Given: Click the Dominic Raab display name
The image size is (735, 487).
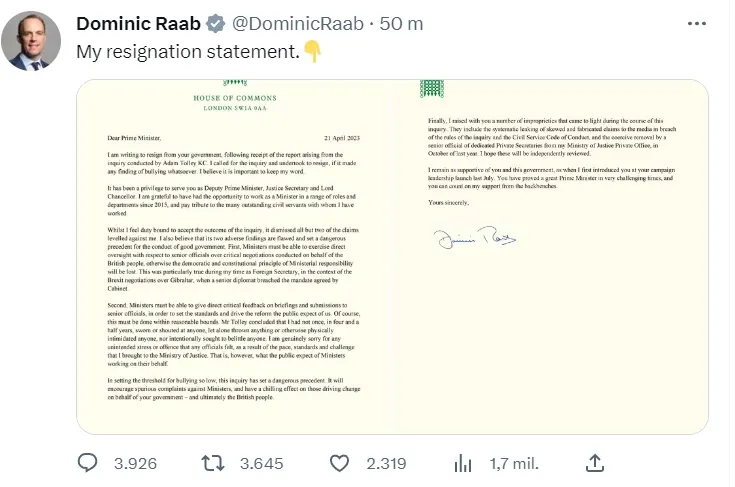Looking at the screenshot, I should click(x=138, y=23).
